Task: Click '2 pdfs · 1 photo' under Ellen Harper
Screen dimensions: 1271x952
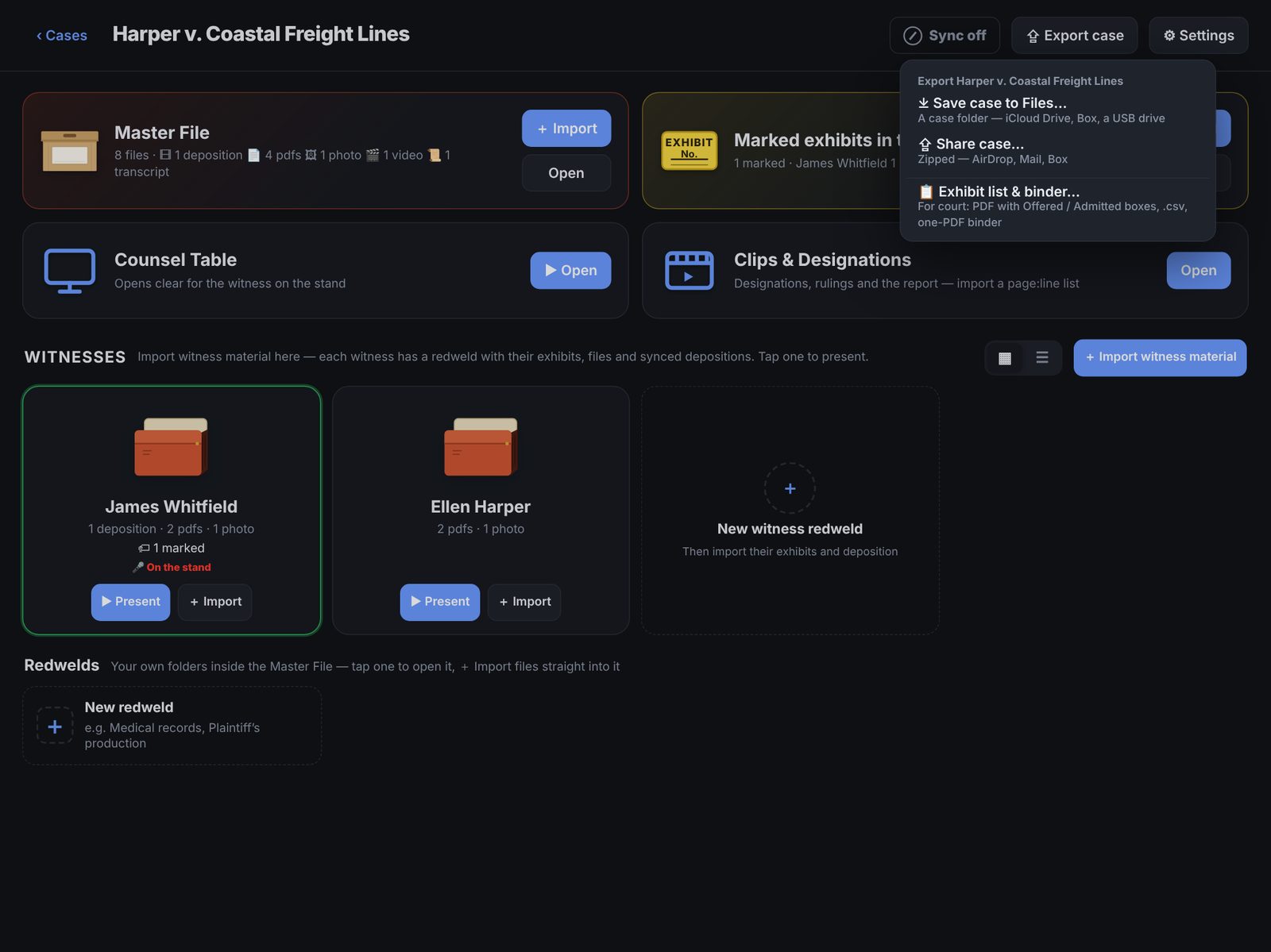Action: 481,529
